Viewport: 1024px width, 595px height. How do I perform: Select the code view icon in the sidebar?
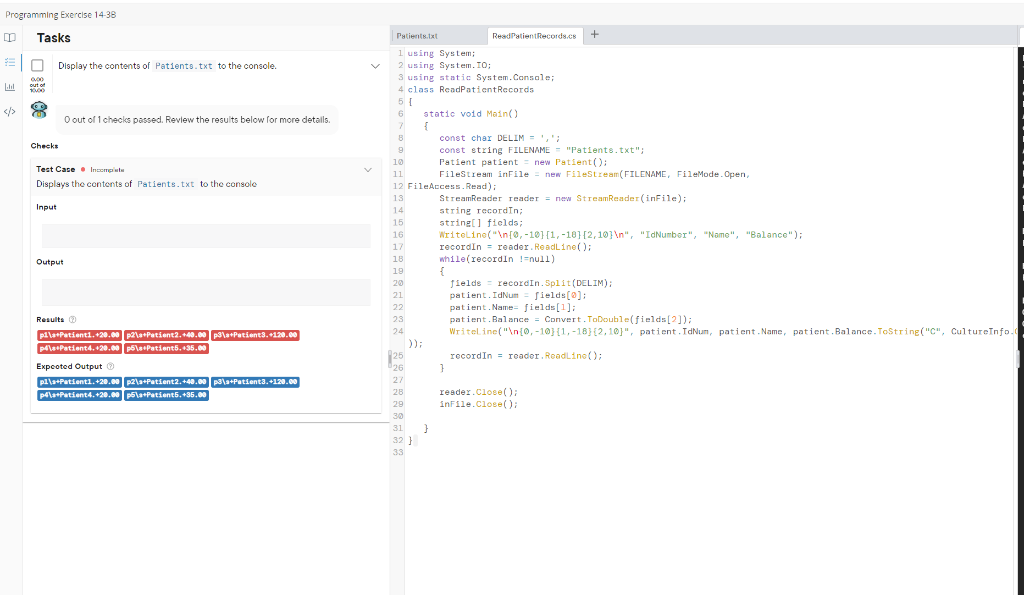9,110
